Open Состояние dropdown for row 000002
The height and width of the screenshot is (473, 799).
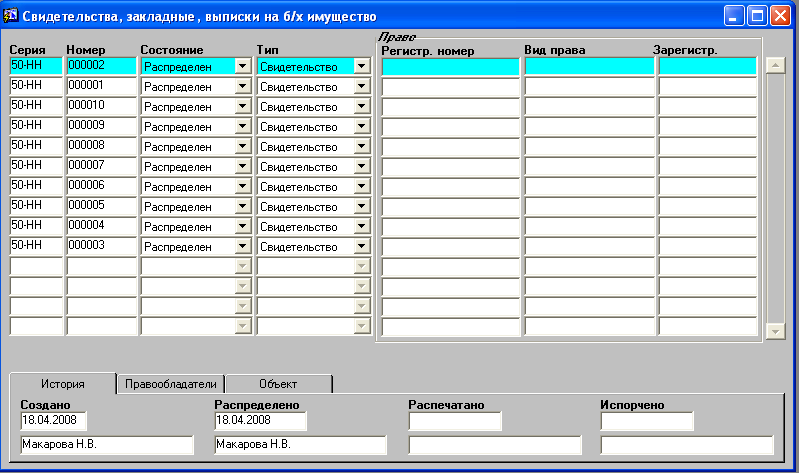pos(243,66)
